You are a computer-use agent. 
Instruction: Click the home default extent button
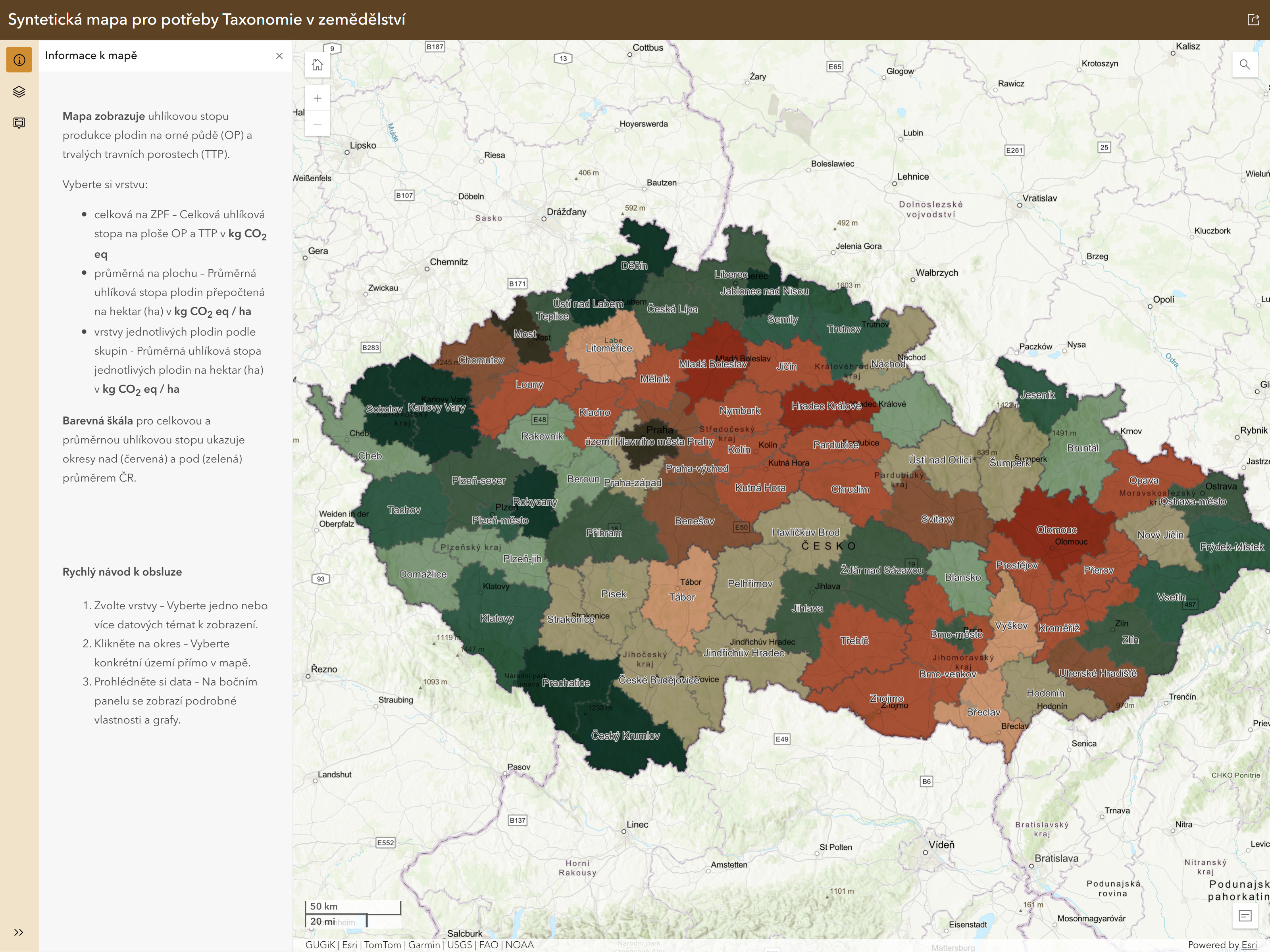pyautogui.click(x=317, y=65)
